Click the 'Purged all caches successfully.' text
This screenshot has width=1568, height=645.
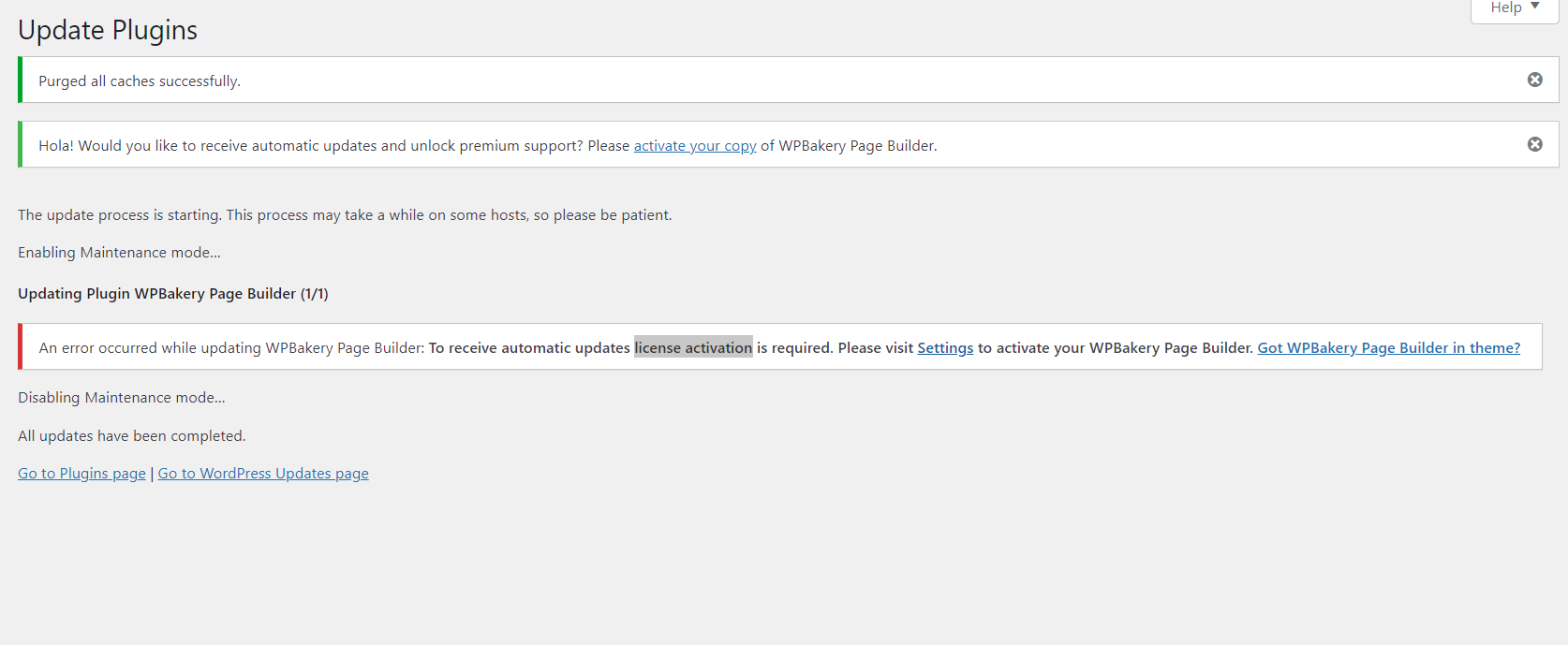140,81
